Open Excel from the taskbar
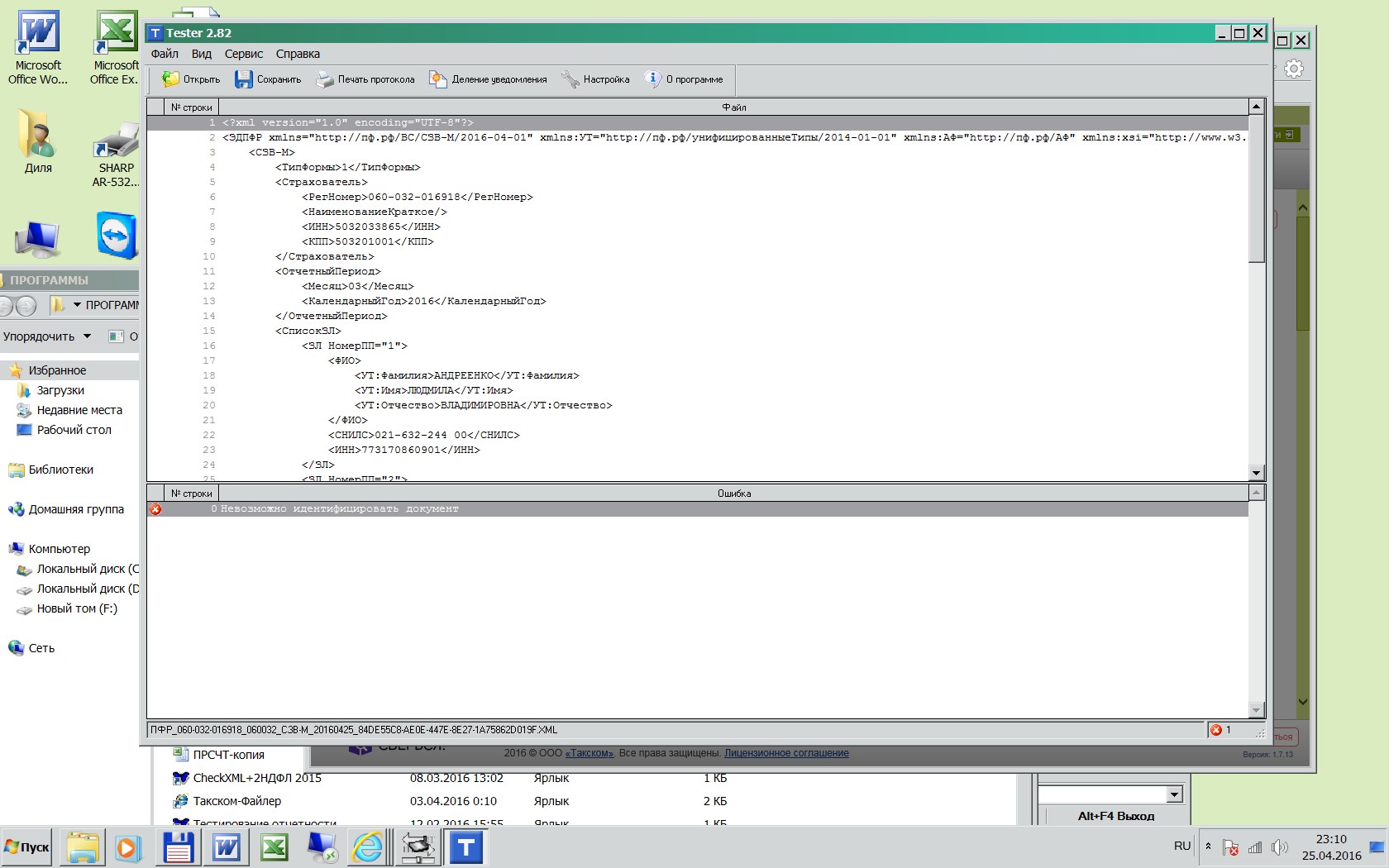This screenshot has width=1389, height=868. pyautogui.click(x=274, y=847)
